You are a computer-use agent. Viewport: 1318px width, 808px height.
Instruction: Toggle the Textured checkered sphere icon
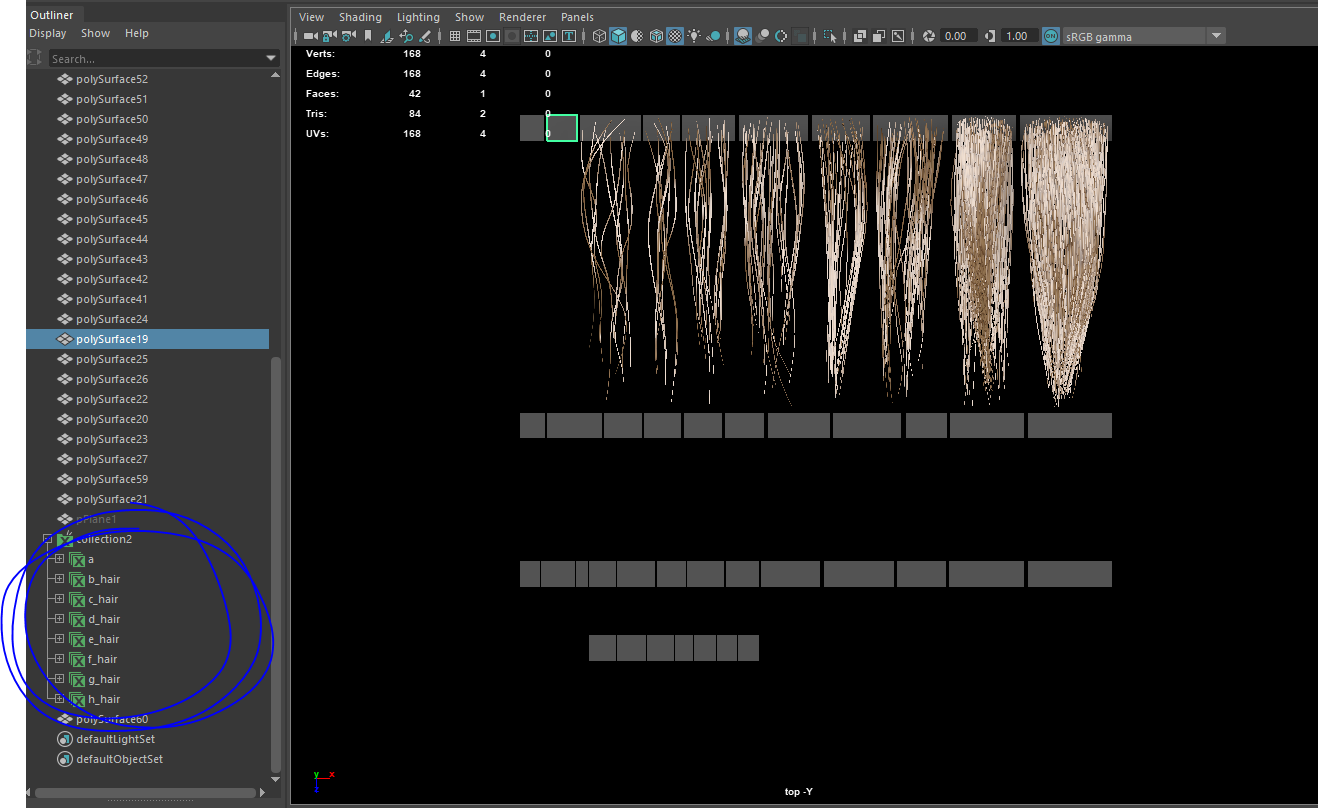pyautogui.click(x=675, y=36)
